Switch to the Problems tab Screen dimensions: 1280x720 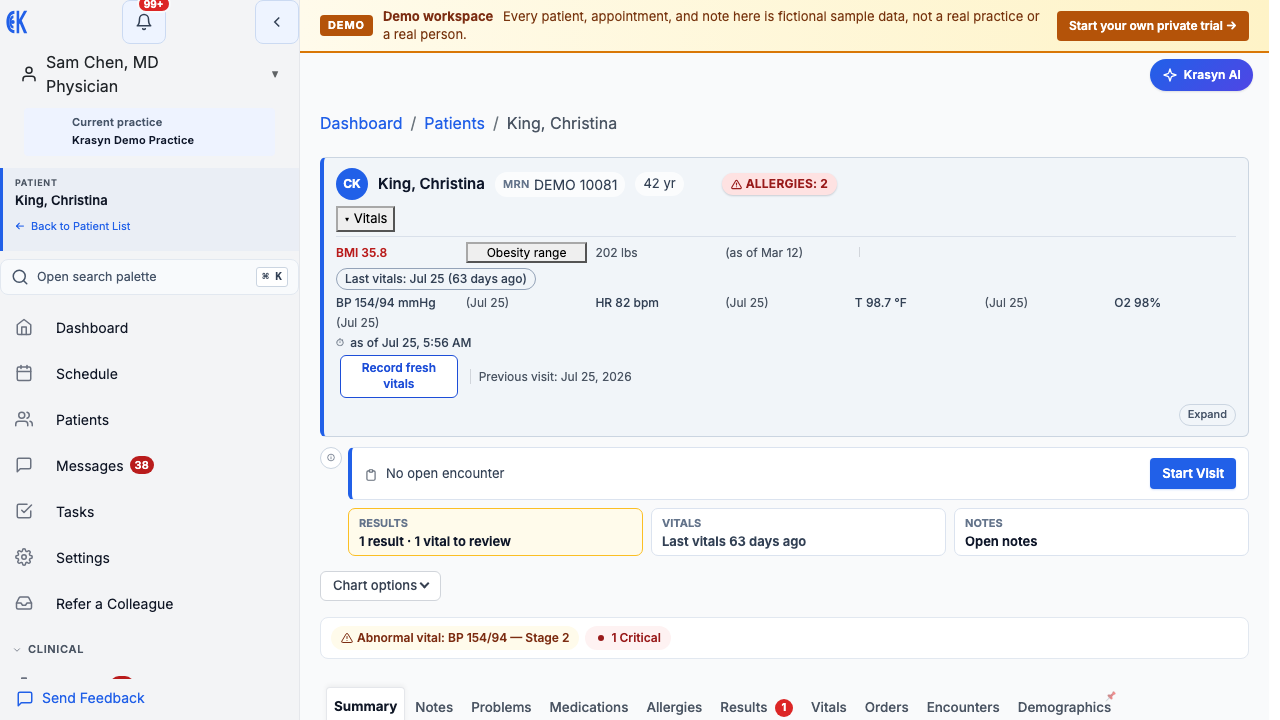[501, 707]
